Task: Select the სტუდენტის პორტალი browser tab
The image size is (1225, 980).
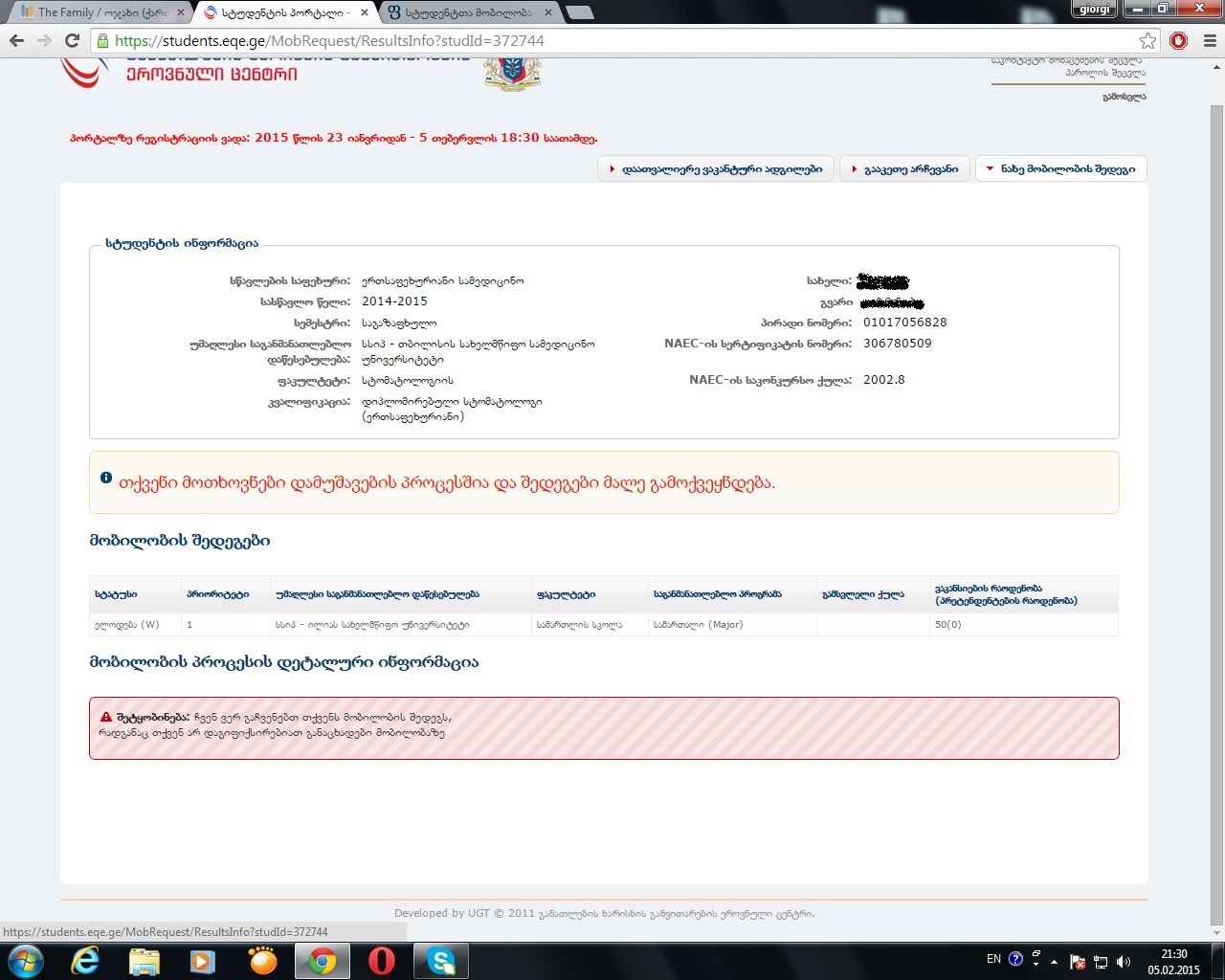Action: (x=285, y=12)
